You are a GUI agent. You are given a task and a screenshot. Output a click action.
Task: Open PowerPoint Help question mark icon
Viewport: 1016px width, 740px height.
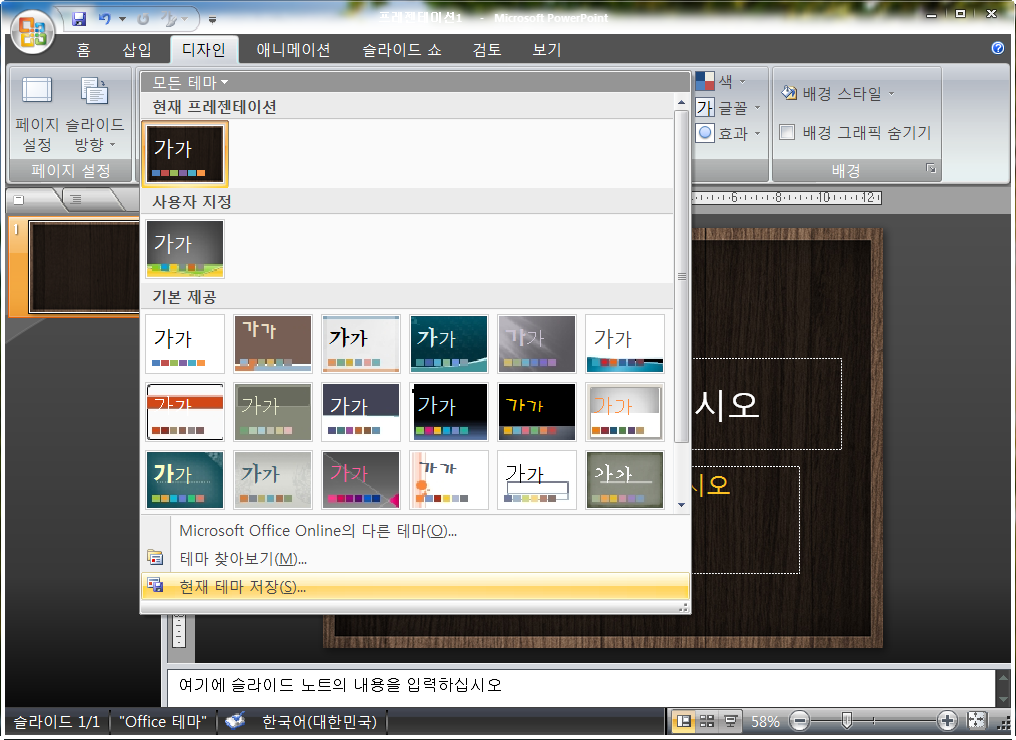998,48
